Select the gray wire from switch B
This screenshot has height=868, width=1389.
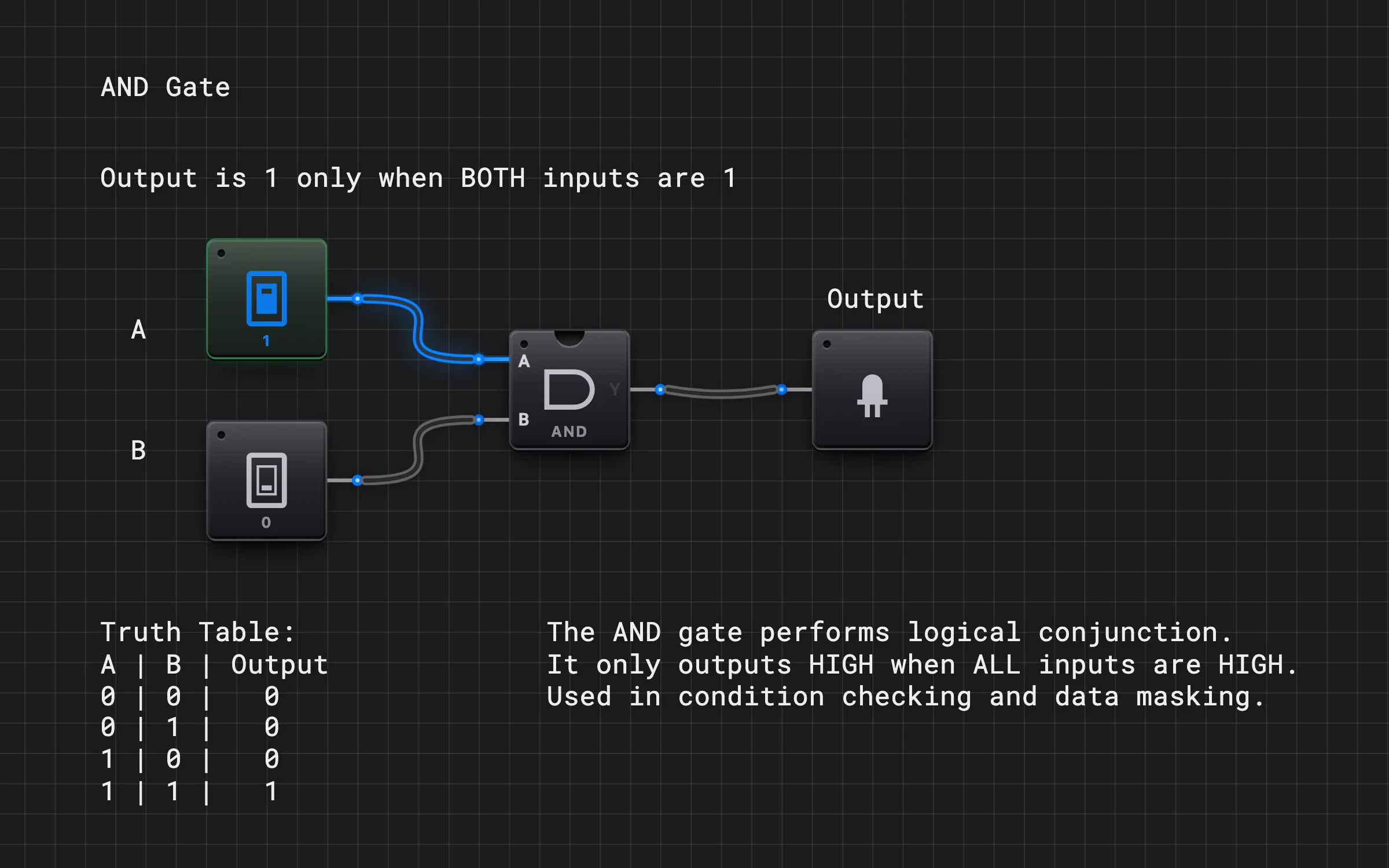click(x=418, y=450)
